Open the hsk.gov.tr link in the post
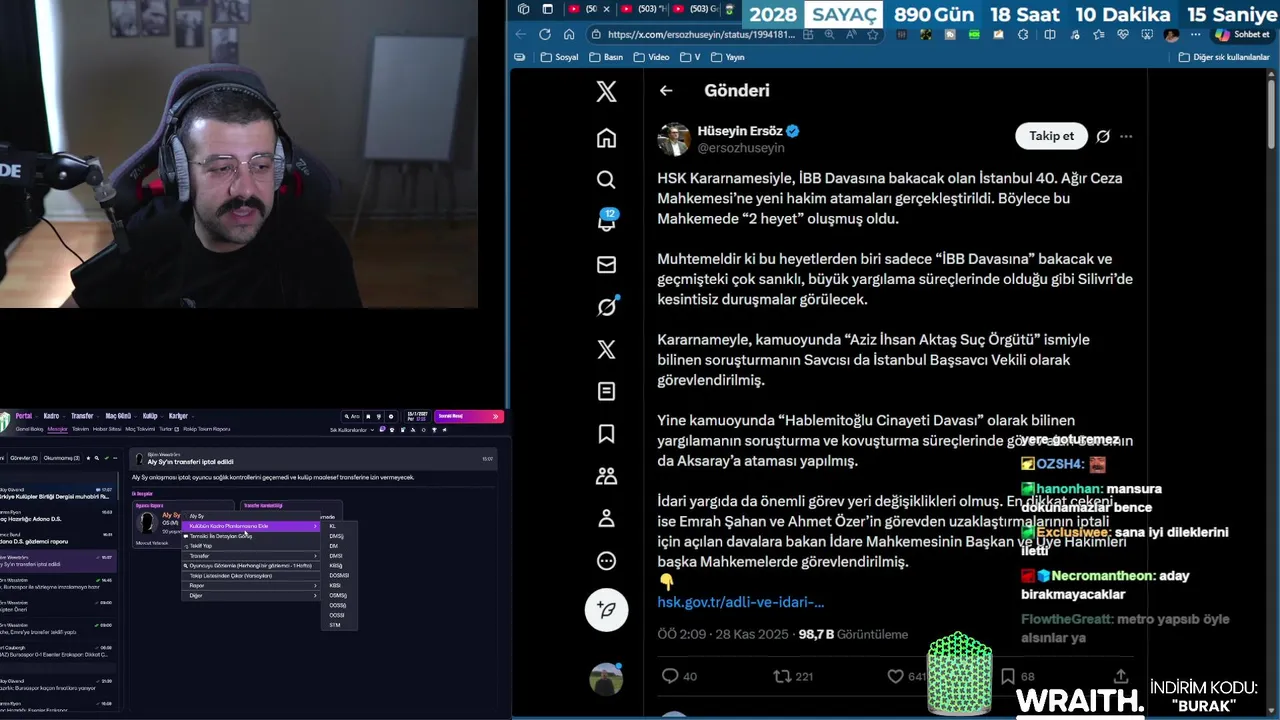The width and height of the screenshot is (1280, 720). click(x=741, y=602)
